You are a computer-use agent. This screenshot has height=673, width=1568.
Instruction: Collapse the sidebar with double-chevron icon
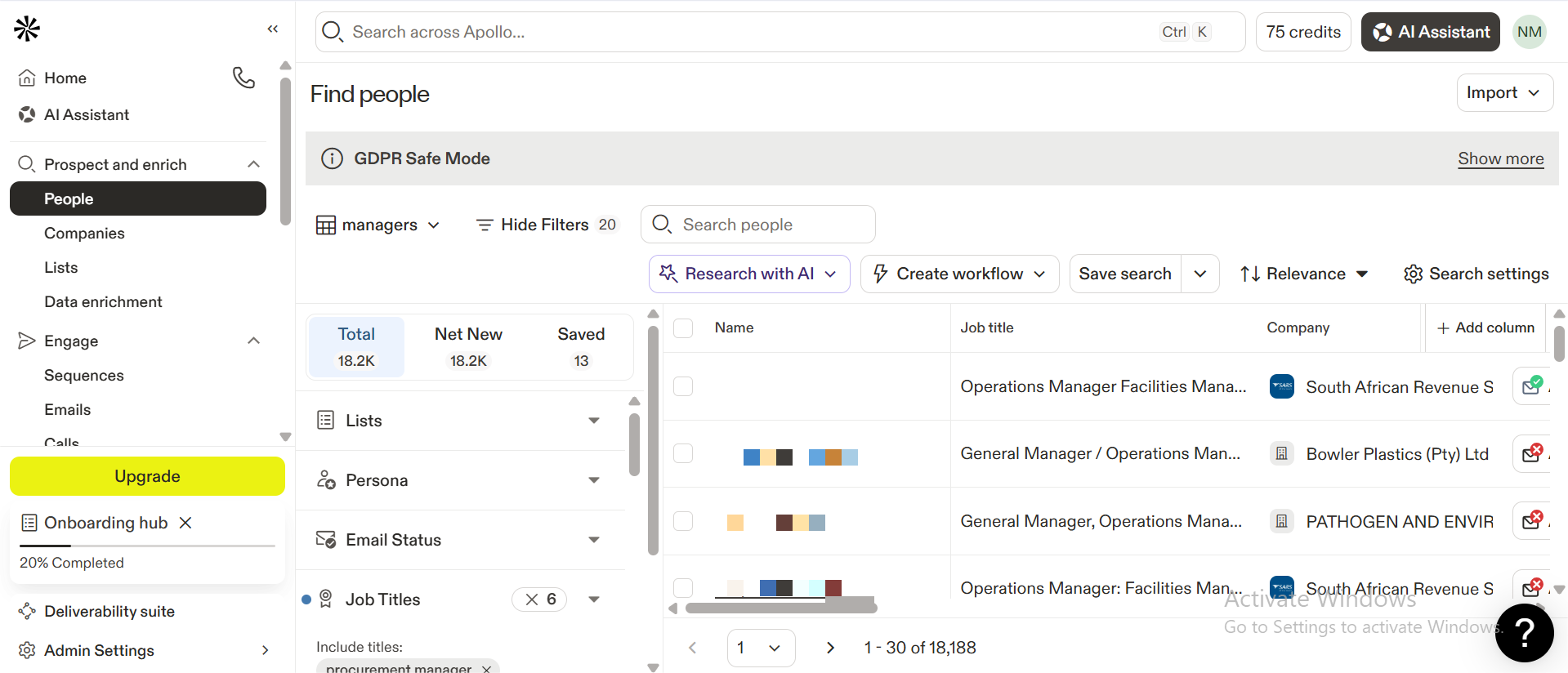[273, 29]
